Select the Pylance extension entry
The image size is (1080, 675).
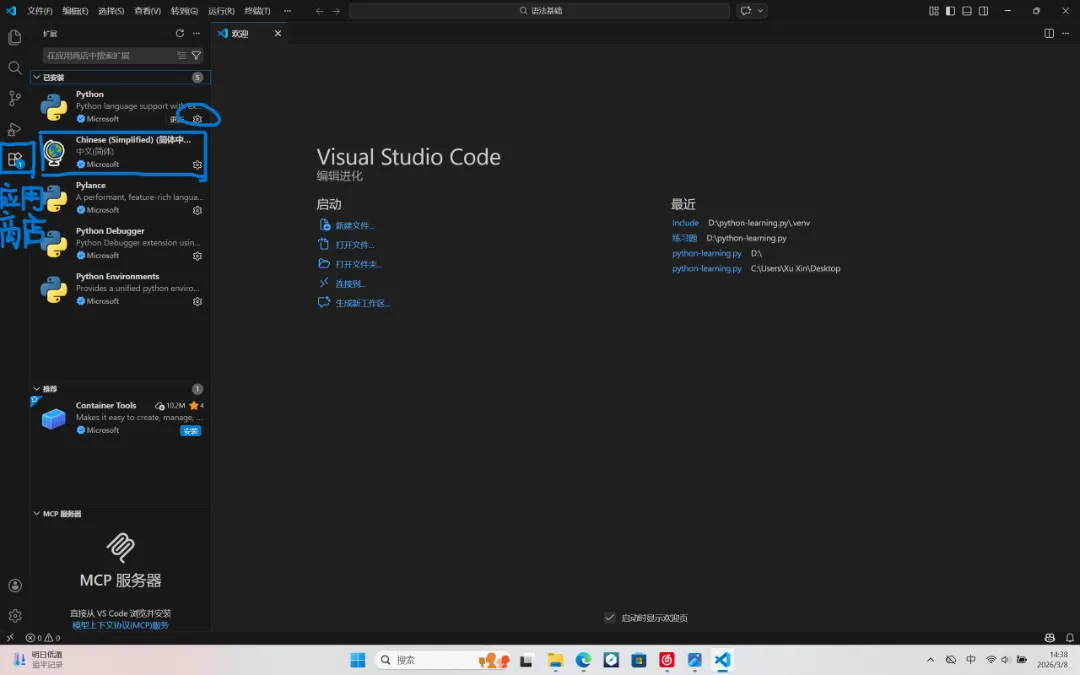[121, 198]
